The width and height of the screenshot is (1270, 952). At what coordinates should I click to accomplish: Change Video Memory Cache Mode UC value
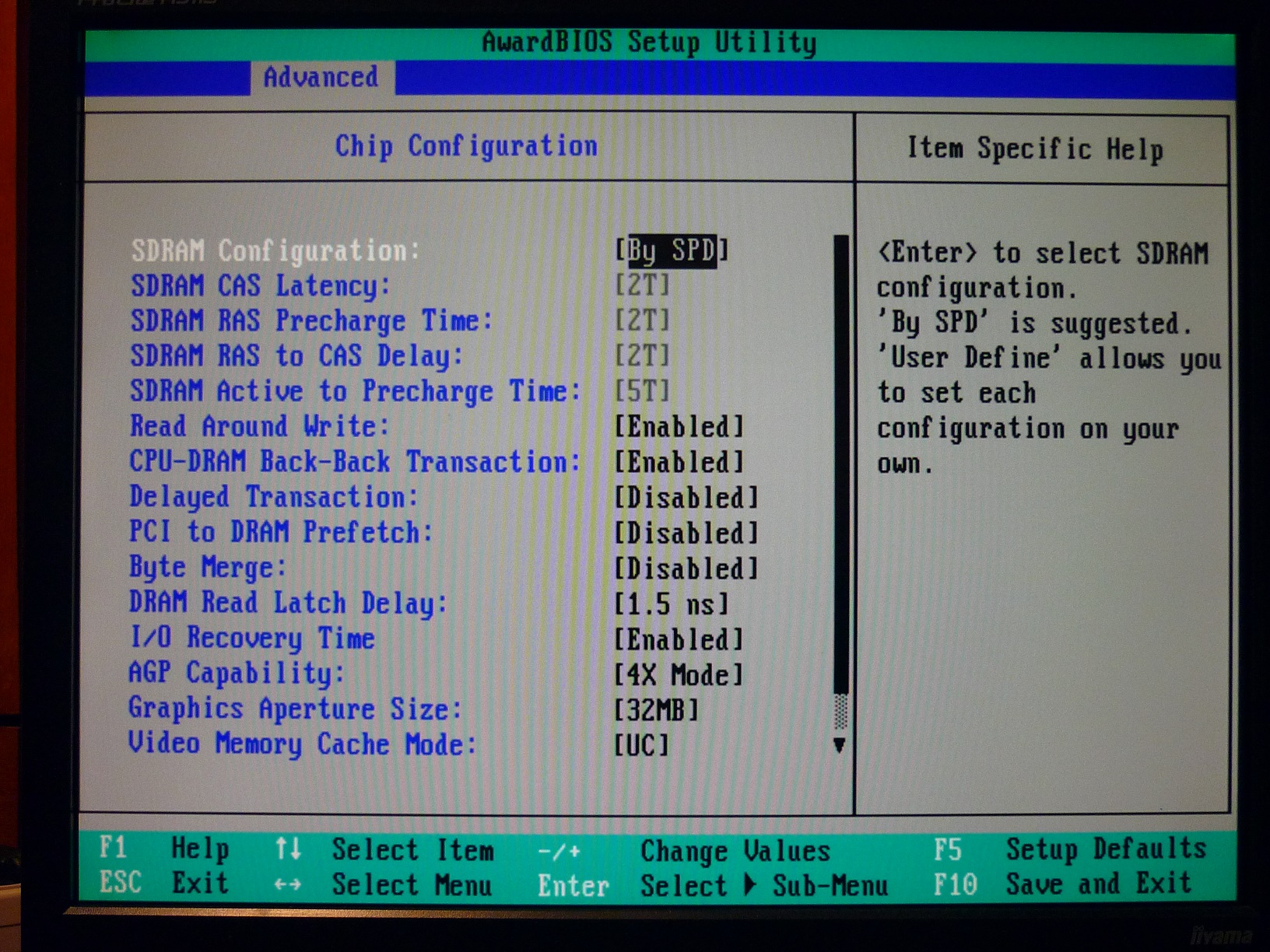642,745
